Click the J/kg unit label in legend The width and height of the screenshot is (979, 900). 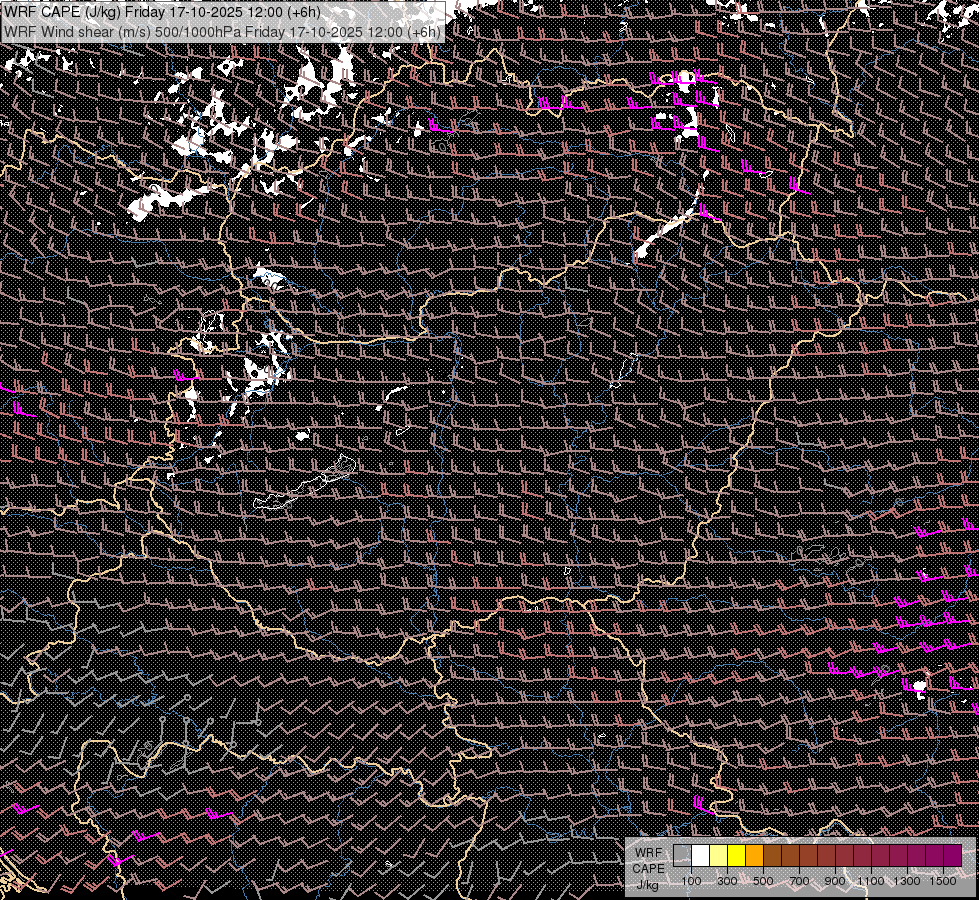[647, 885]
